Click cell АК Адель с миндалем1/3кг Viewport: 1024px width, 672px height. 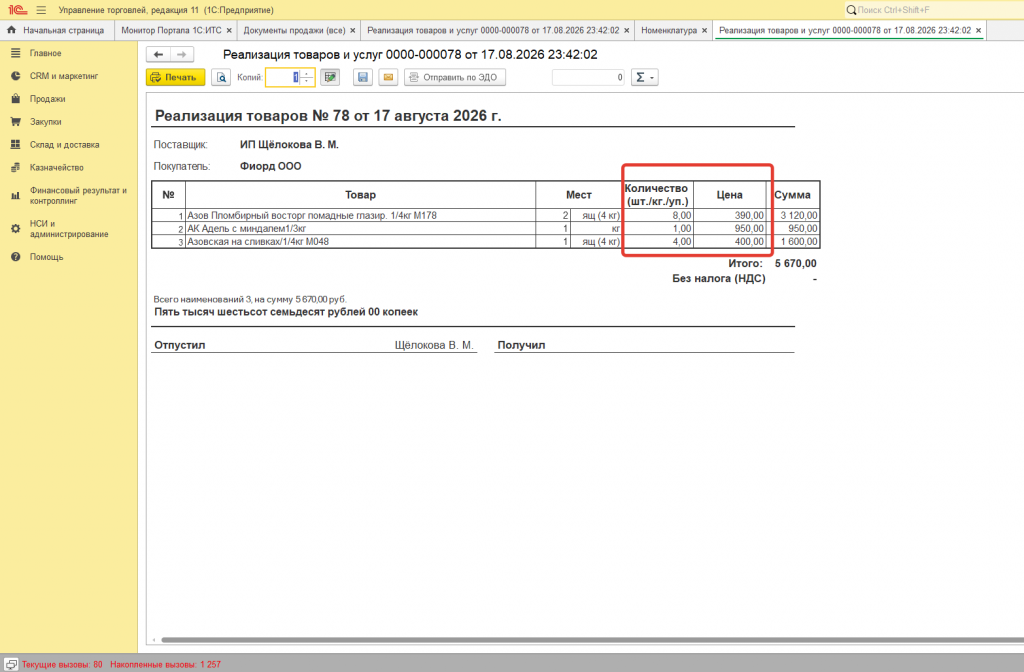(x=360, y=228)
